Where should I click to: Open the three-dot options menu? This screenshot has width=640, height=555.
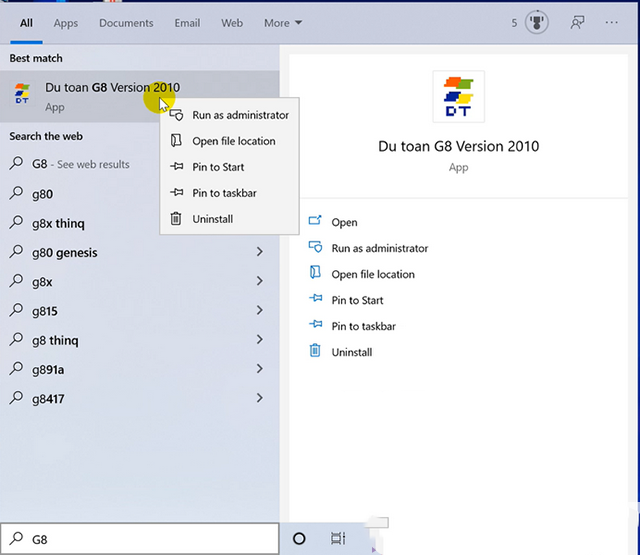611,22
